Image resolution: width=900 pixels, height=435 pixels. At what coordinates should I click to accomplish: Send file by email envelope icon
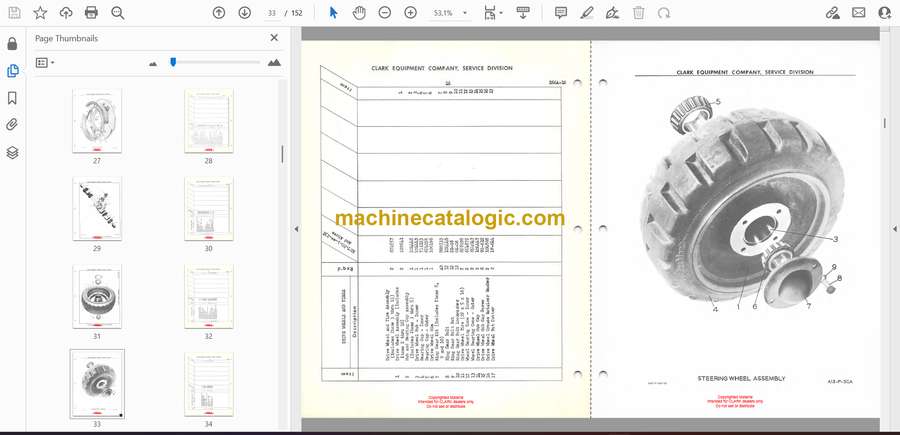coord(859,13)
